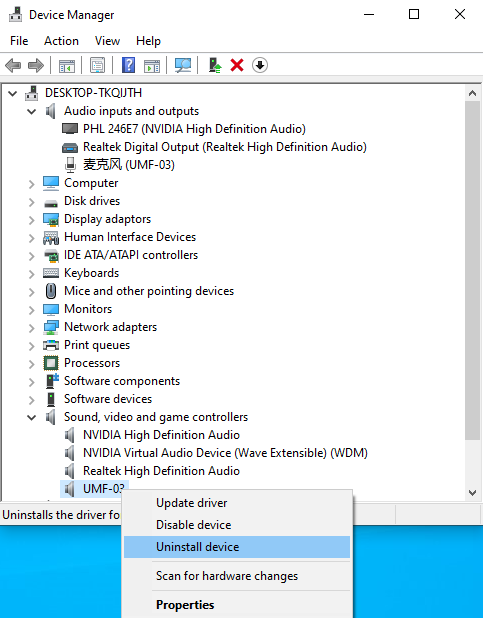Collapse Audio inputs and outputs node
483x618 pixels.
tap(32, 112)
